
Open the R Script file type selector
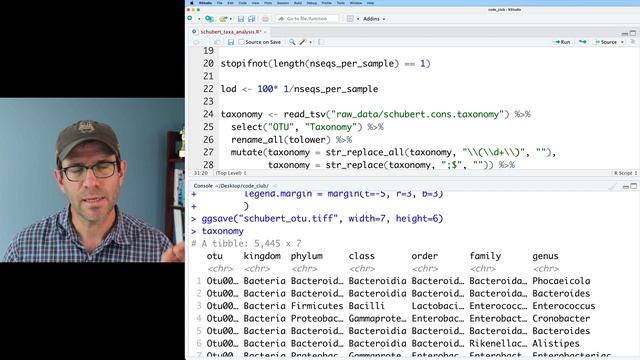626,173
